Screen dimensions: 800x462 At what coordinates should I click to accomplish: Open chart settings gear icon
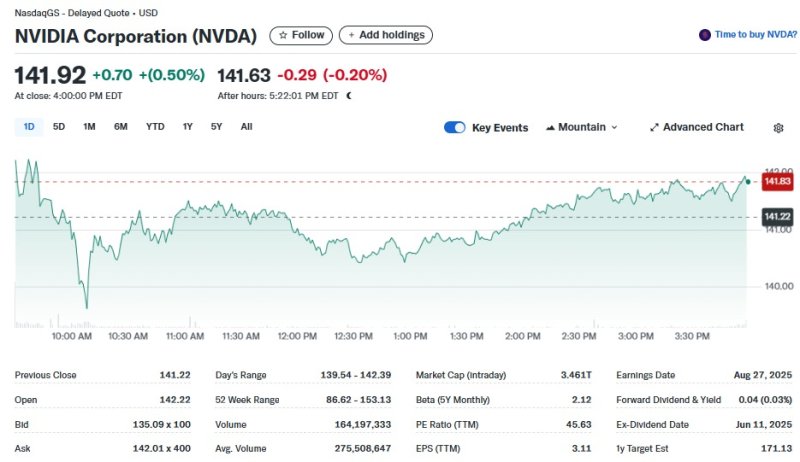tap(778, 128)
